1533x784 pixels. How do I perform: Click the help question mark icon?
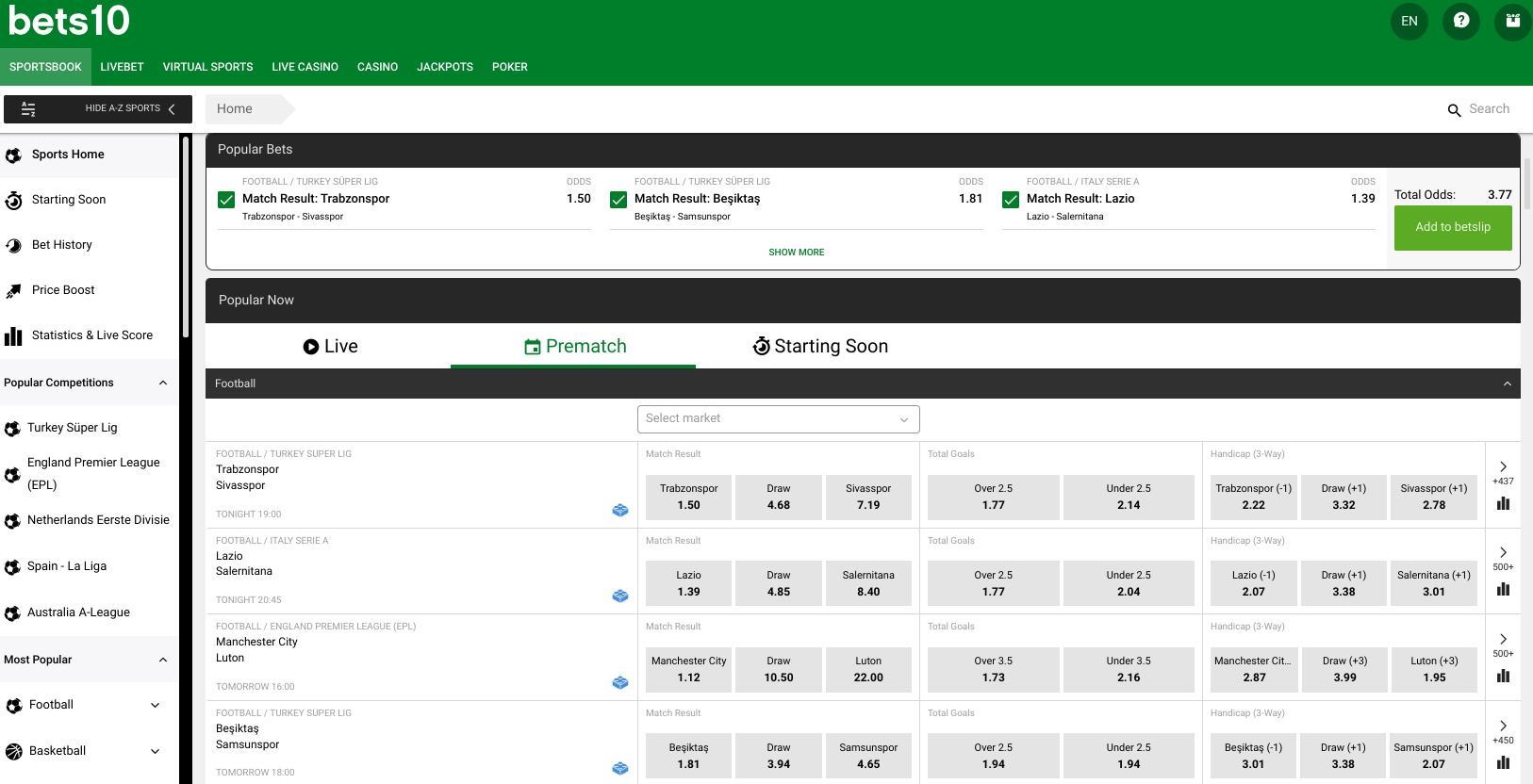pyautogui.click(x=1460, y=21)
